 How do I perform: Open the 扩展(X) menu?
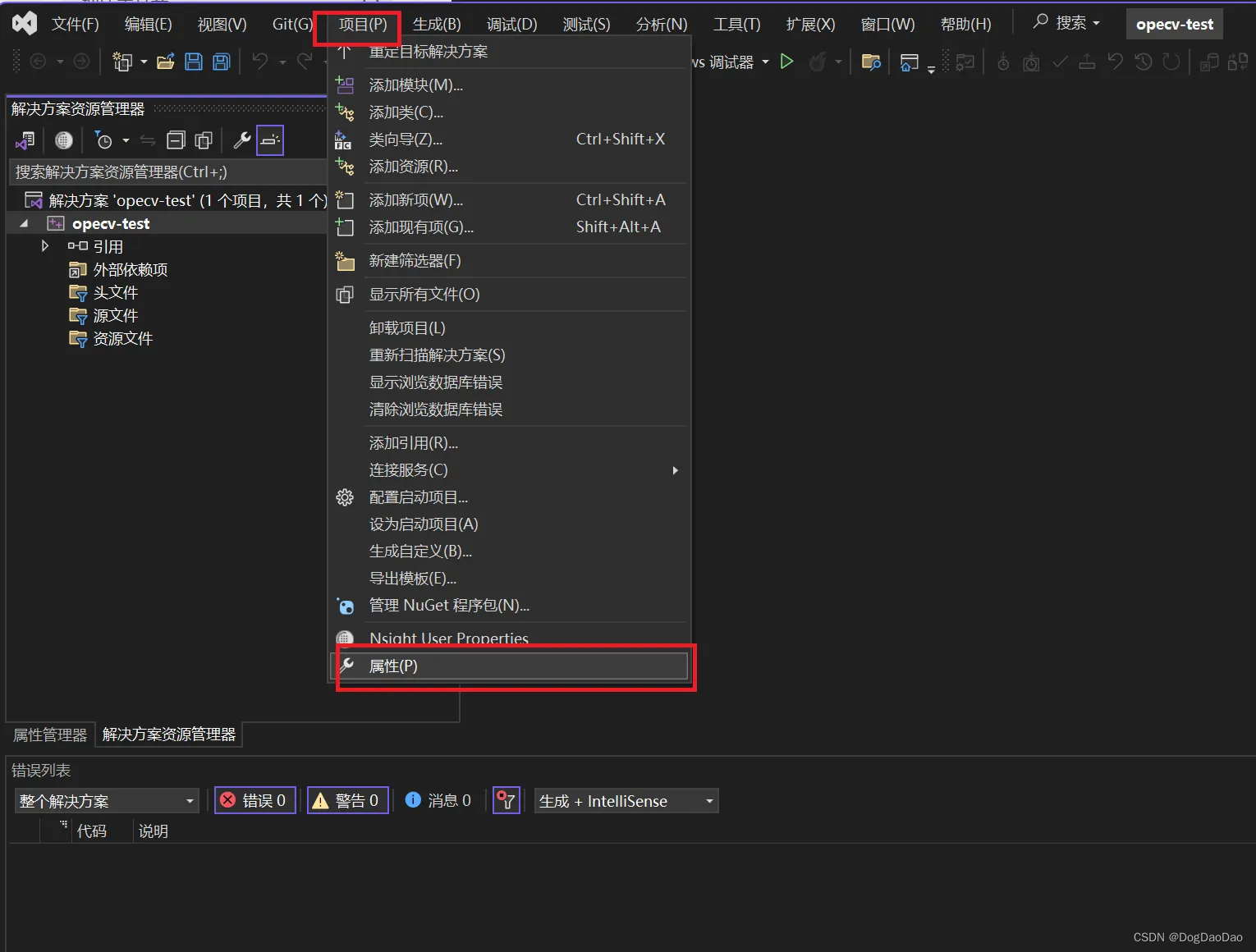[810, 24]
